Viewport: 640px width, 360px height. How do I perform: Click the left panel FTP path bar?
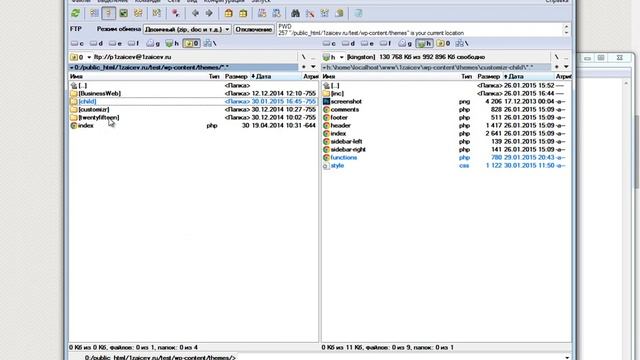pyautogui.click(x=184, y=67)
